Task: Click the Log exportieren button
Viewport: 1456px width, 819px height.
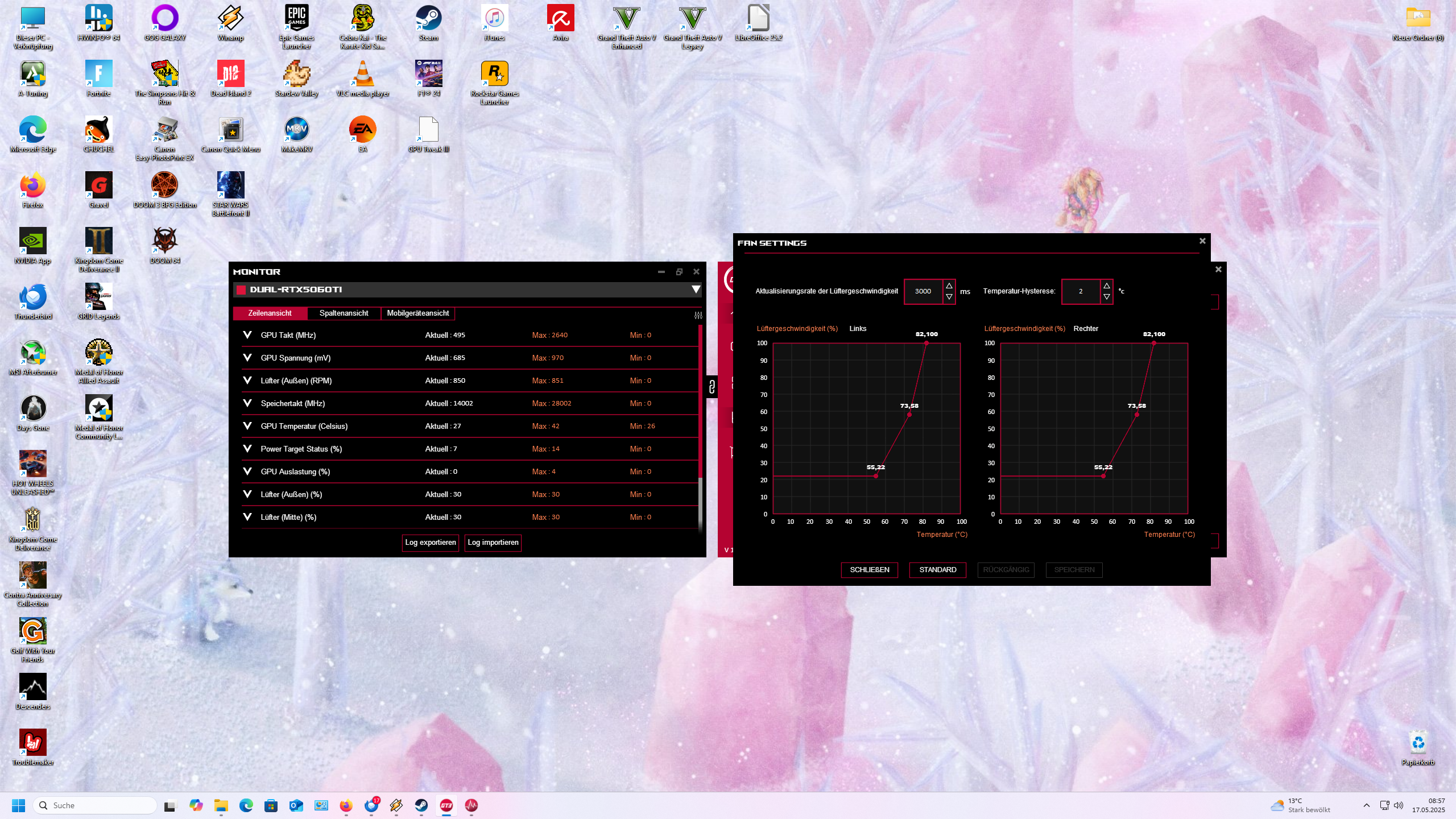Action: (x=430, y=543)
